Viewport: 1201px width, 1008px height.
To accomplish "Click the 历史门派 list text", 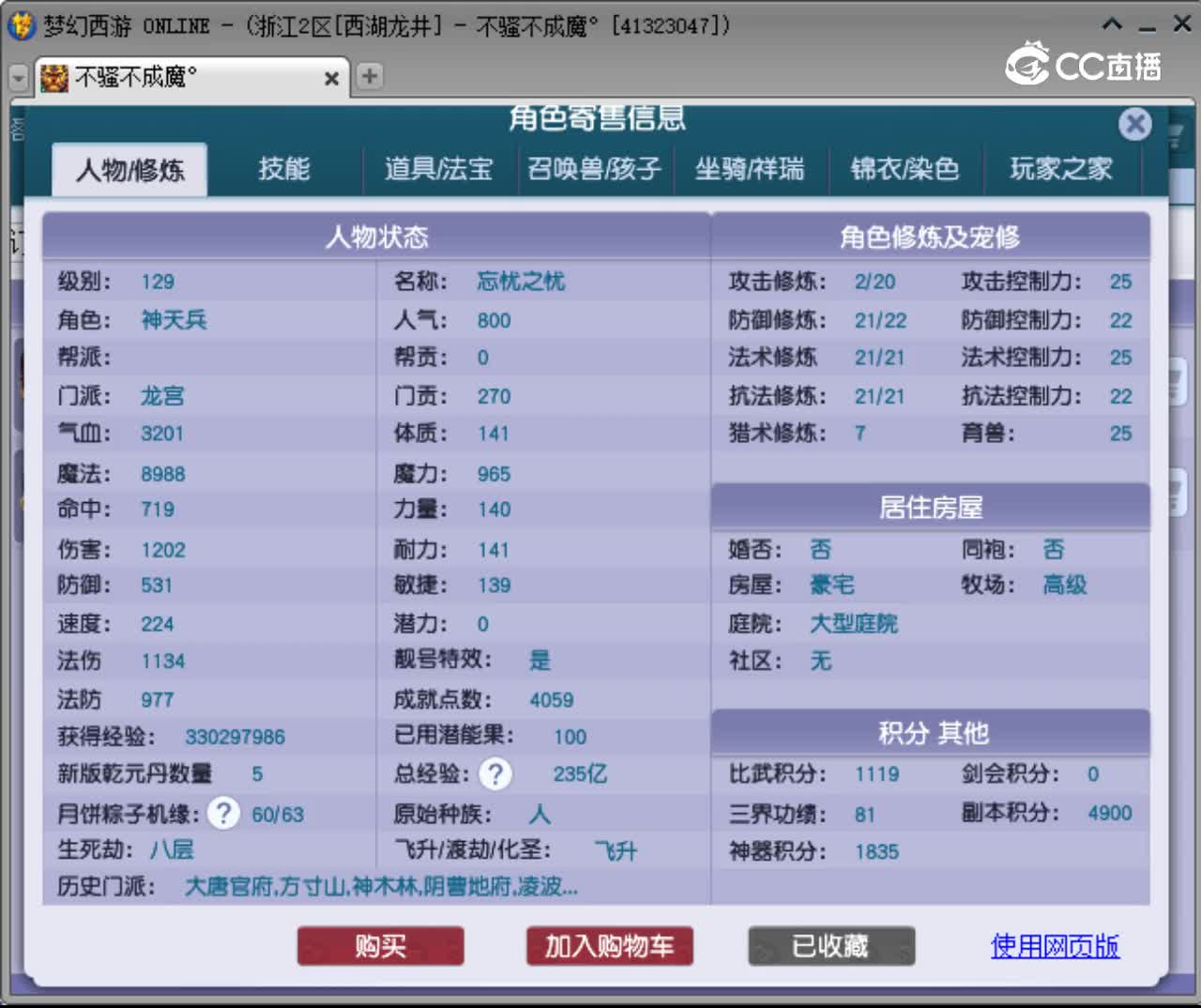I will [381, 886].
